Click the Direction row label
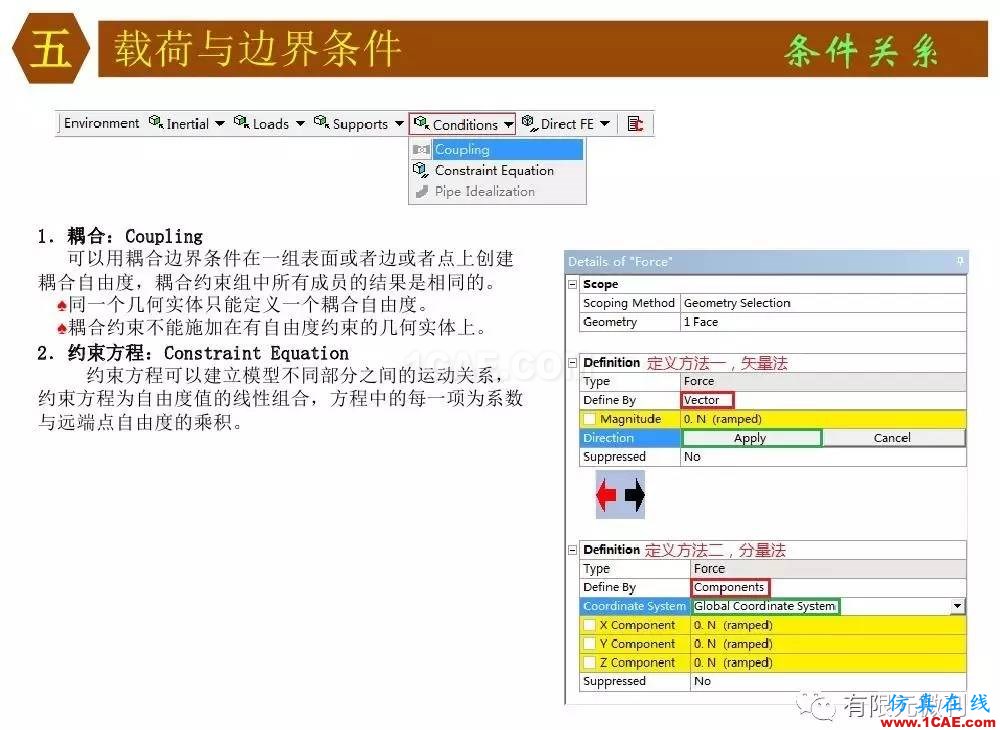This screenshot has height=730, width=1000. (x=630, y=438)
